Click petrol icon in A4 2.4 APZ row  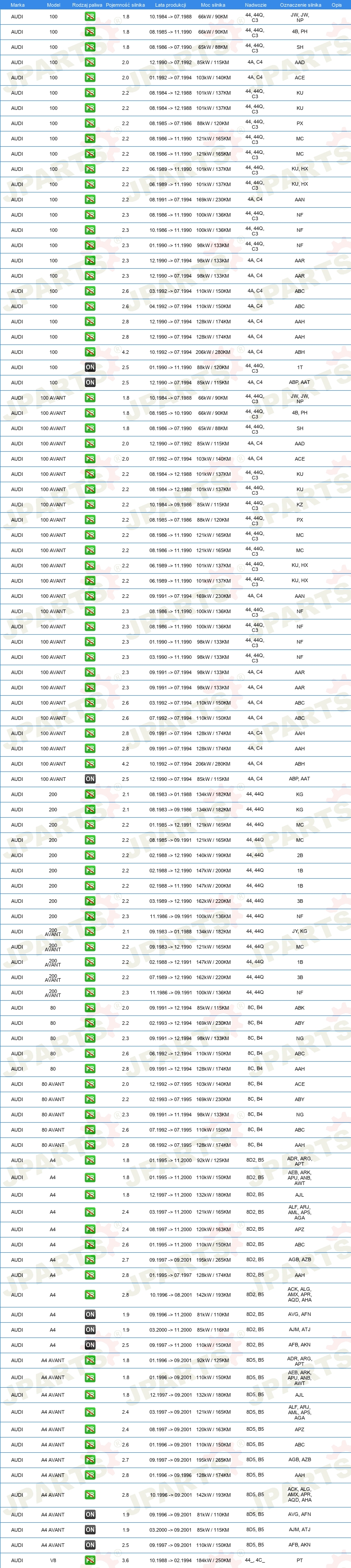click(90, 1229)
